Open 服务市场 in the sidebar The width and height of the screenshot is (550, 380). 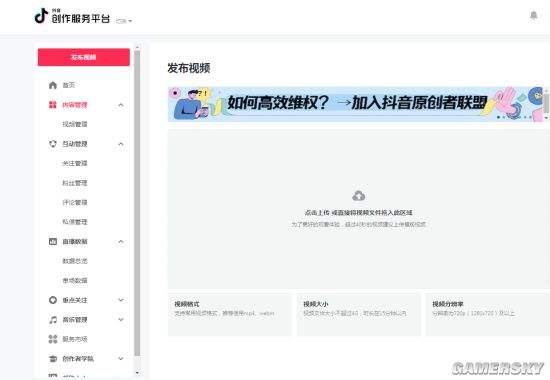click(75, 339)
